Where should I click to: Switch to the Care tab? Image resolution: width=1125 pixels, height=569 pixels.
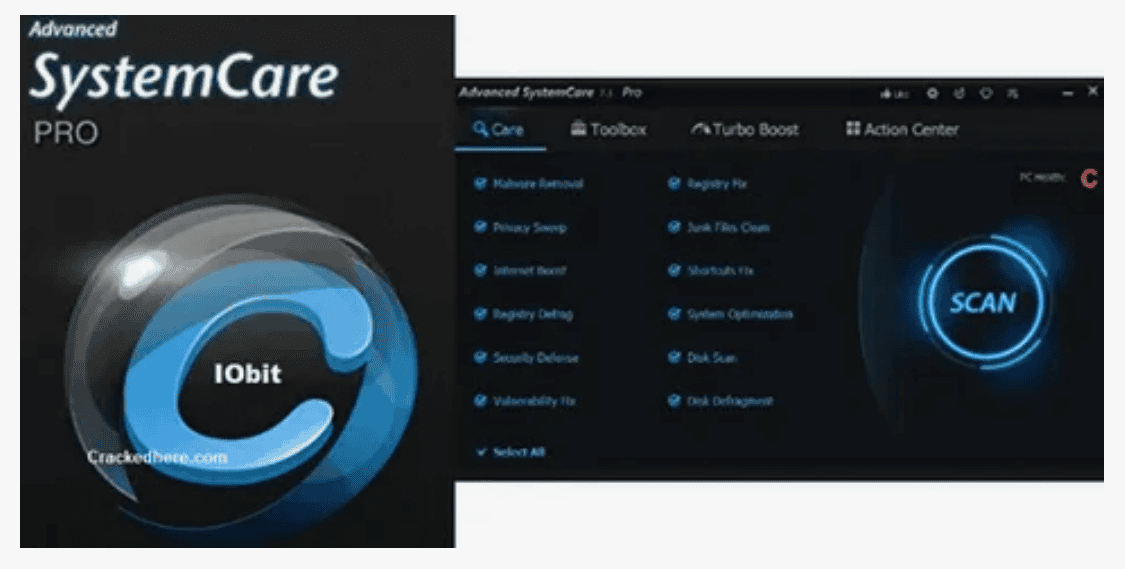click(x=499, y=130)
